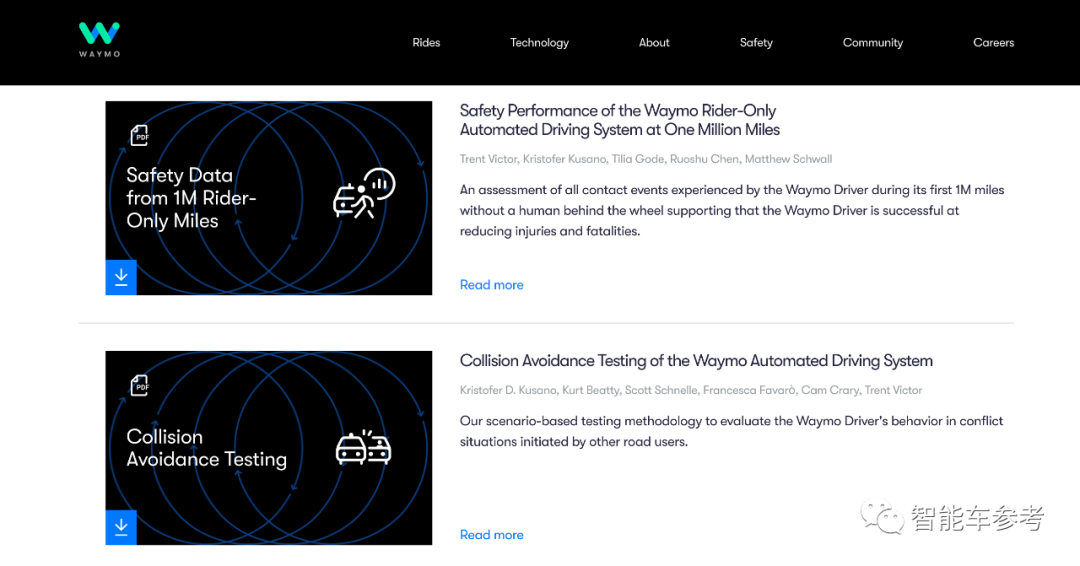
Task: Click the two-car collision icon
Action: click(x=364, y=448)
